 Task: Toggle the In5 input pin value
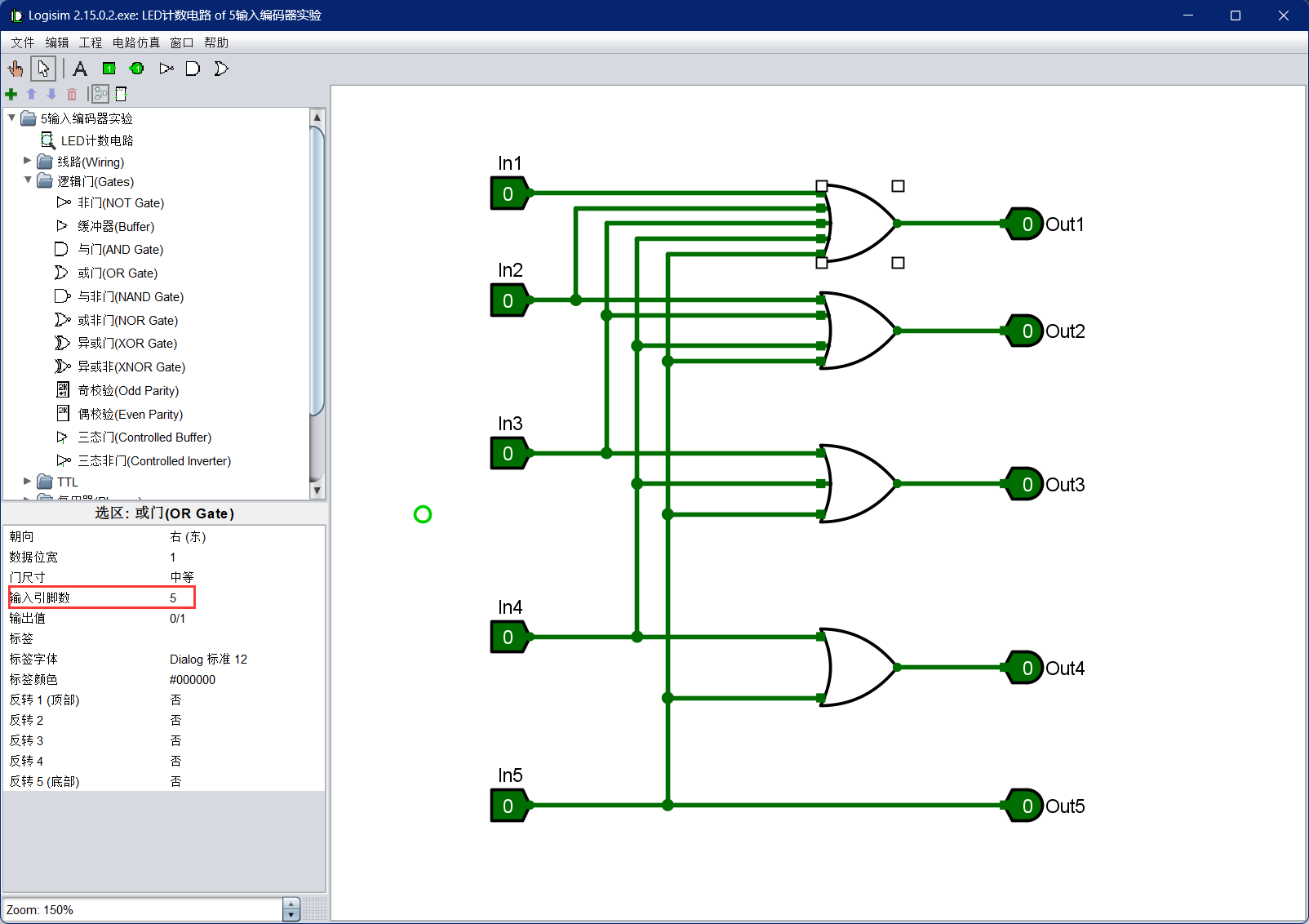(x=508, y=806)
